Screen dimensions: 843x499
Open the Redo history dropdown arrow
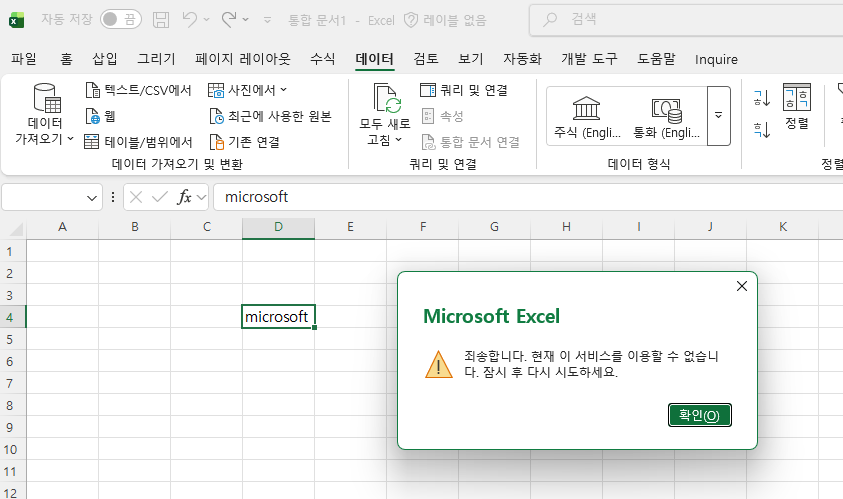click(246, 20)
